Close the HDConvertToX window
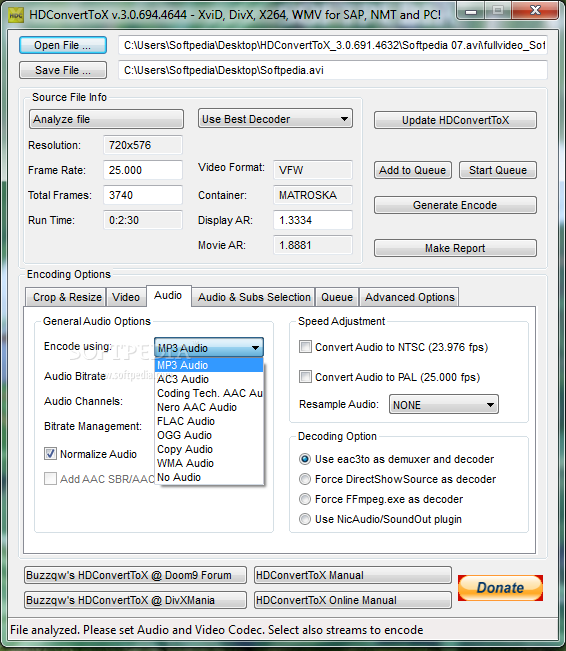This screenshot has height=651, width=566. [x=535, y=11]
